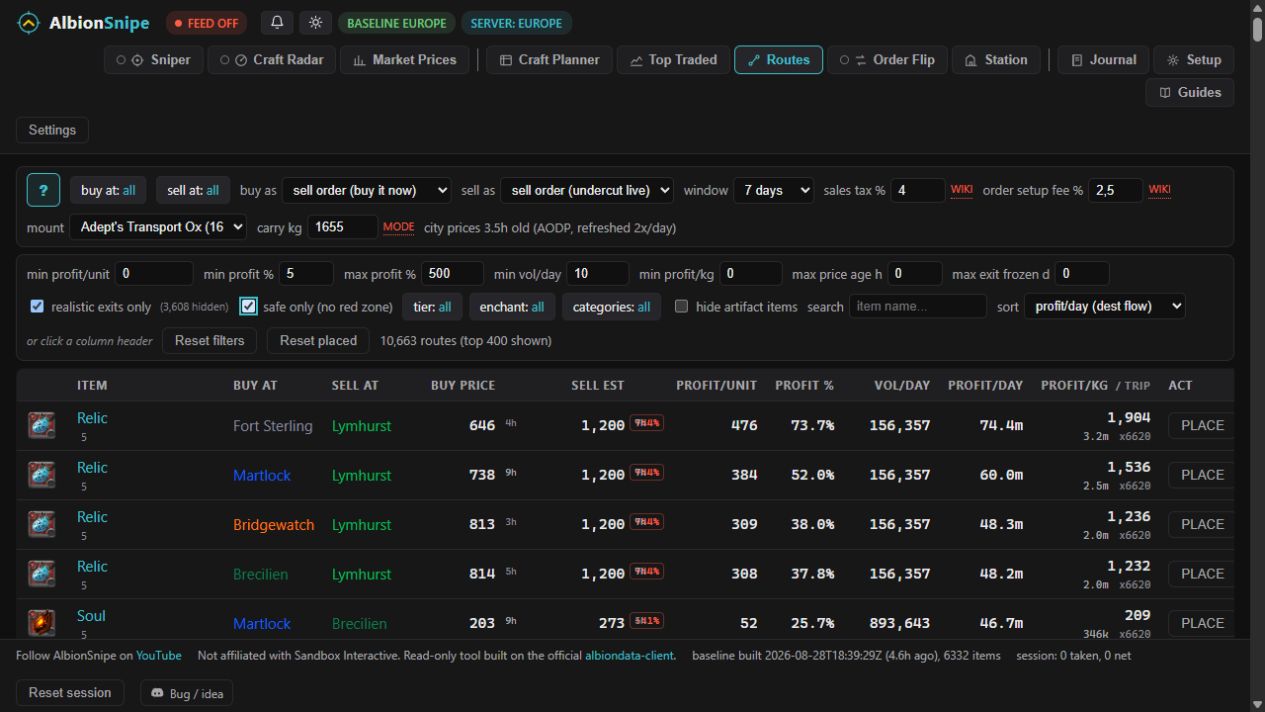Open the categories: all filter
Viewport: 1265px width, 712px height.
[x=611, y=306]
